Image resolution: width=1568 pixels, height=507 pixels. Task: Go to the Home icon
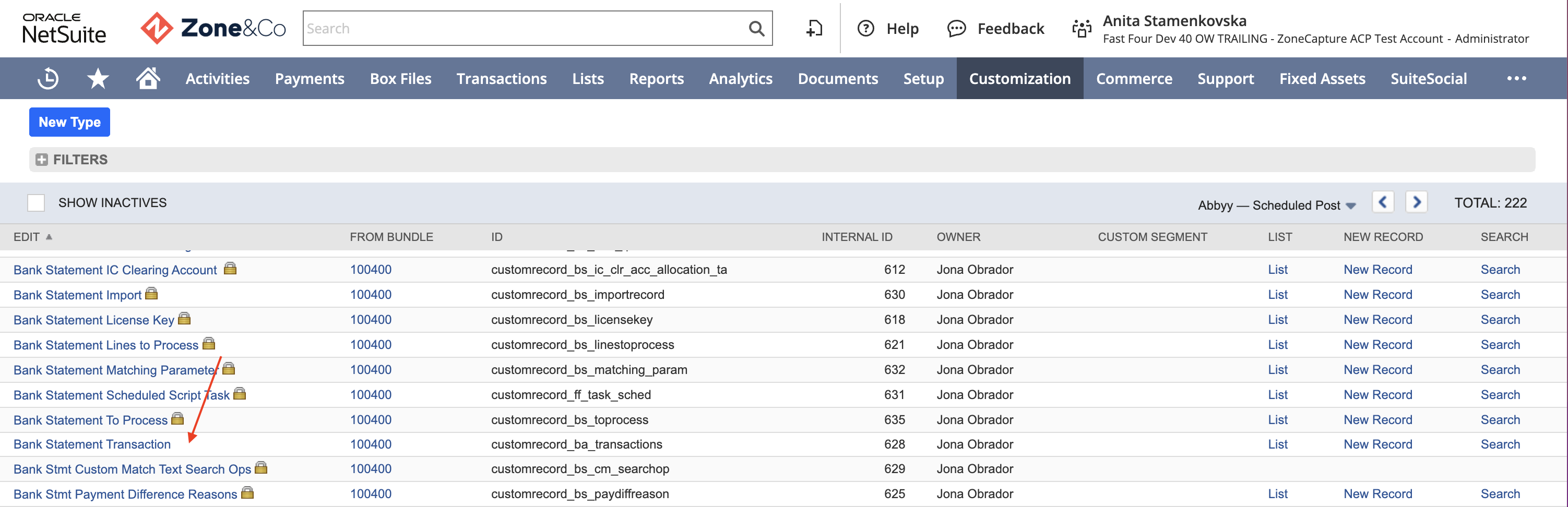pyautogui.click(x=148, y=78)
